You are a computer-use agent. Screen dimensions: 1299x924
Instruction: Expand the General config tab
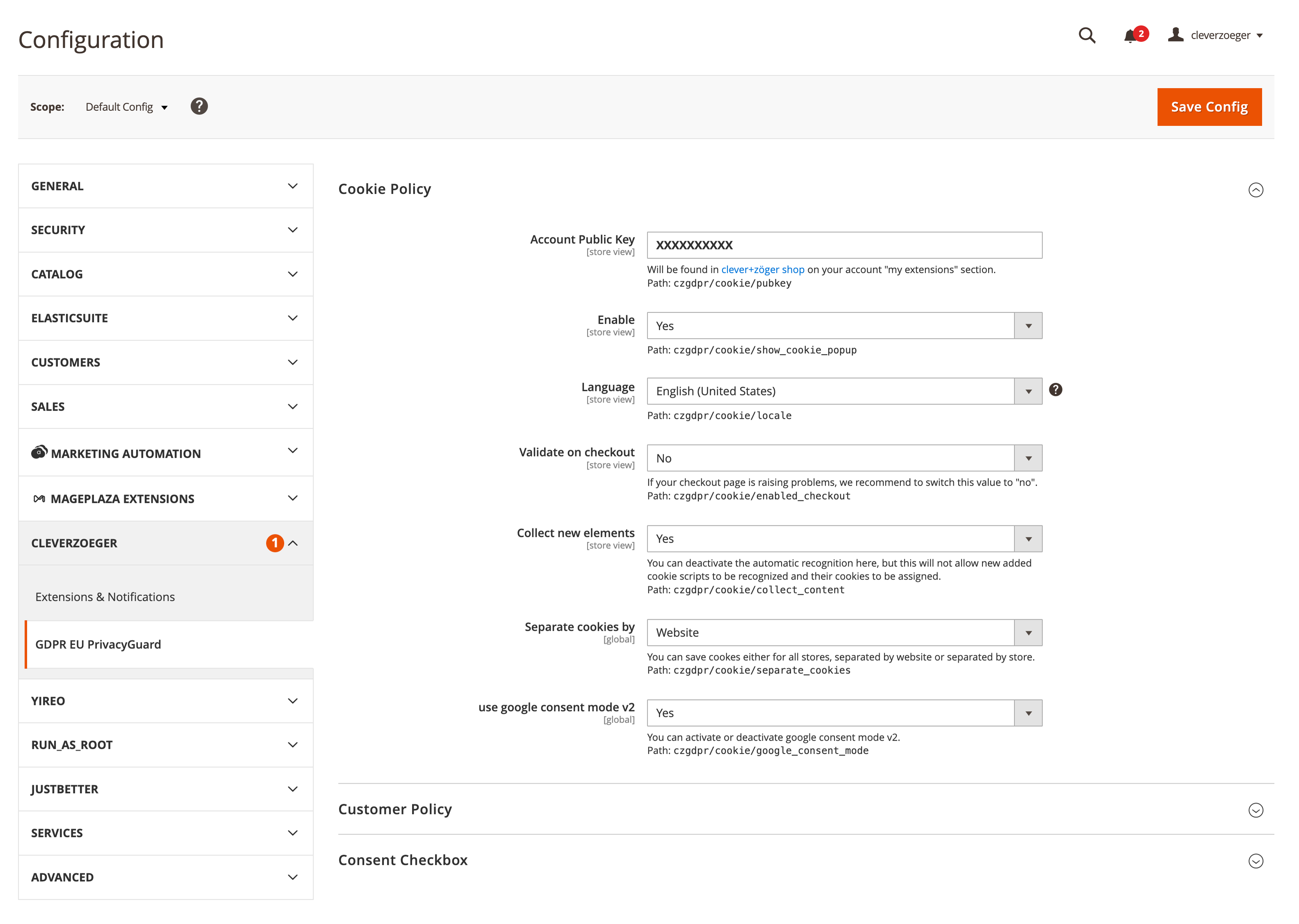[x=166, y=186]
